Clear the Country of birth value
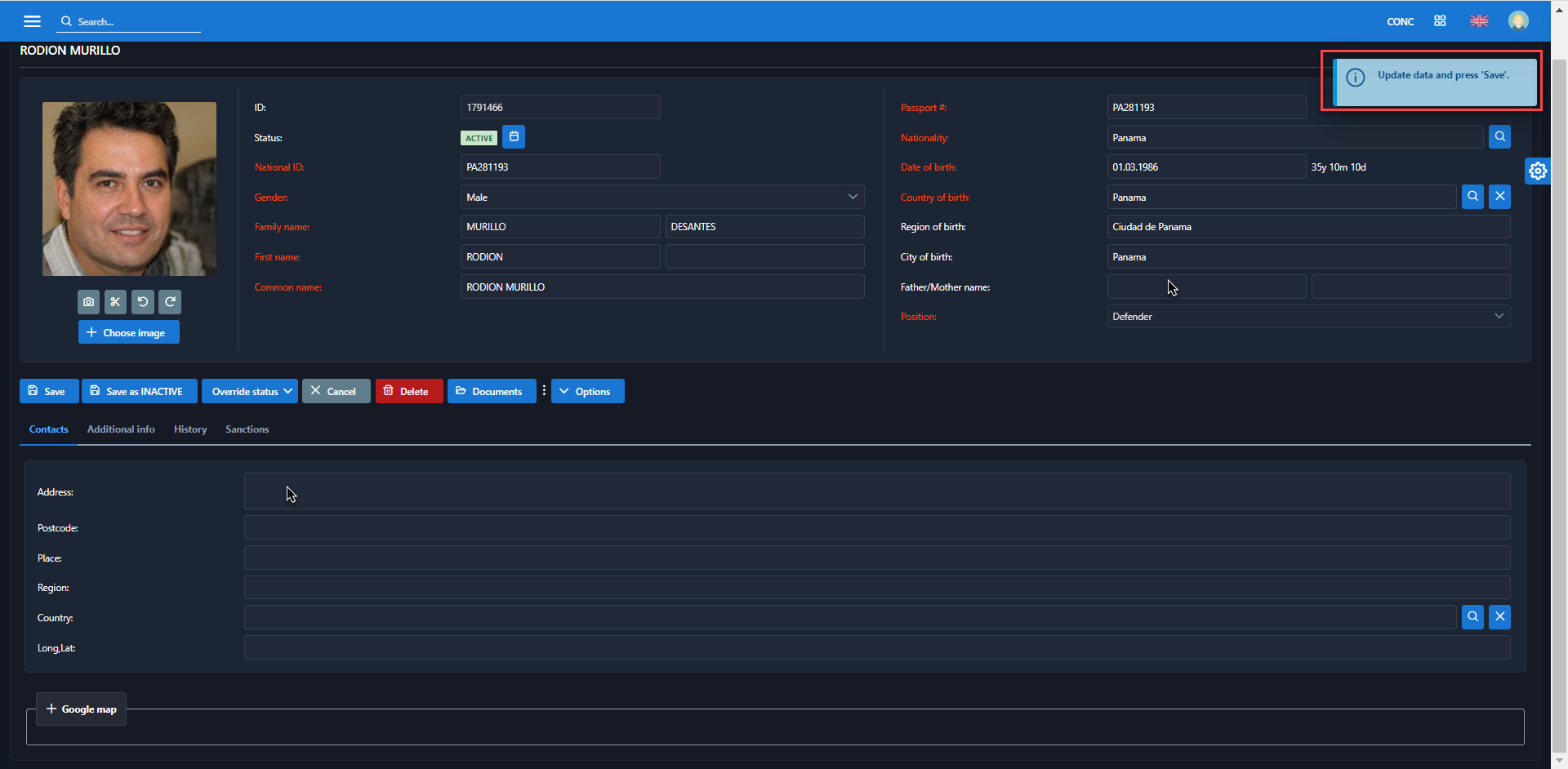The height and width of the screenshot is (769, 1568). point(1499,197)
